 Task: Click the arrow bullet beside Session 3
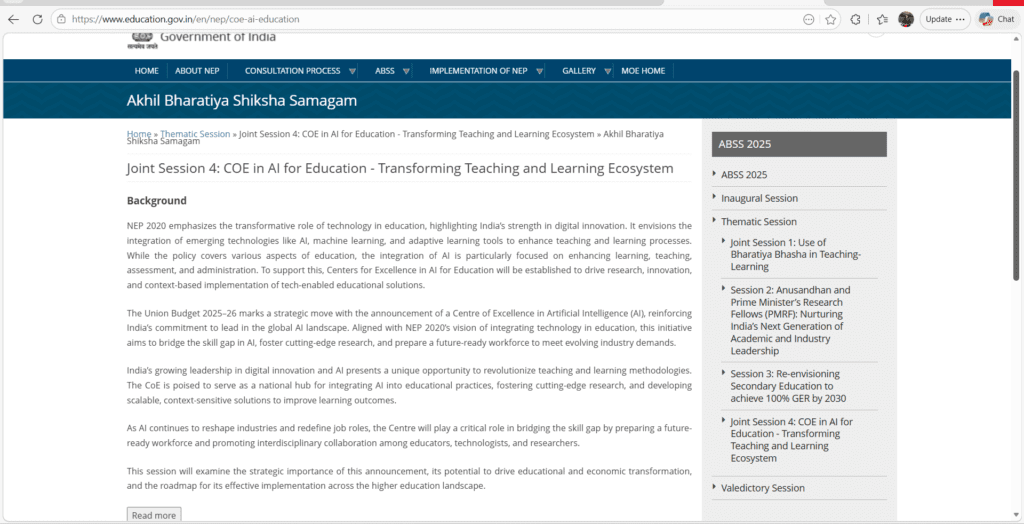(x=724, y=372)
